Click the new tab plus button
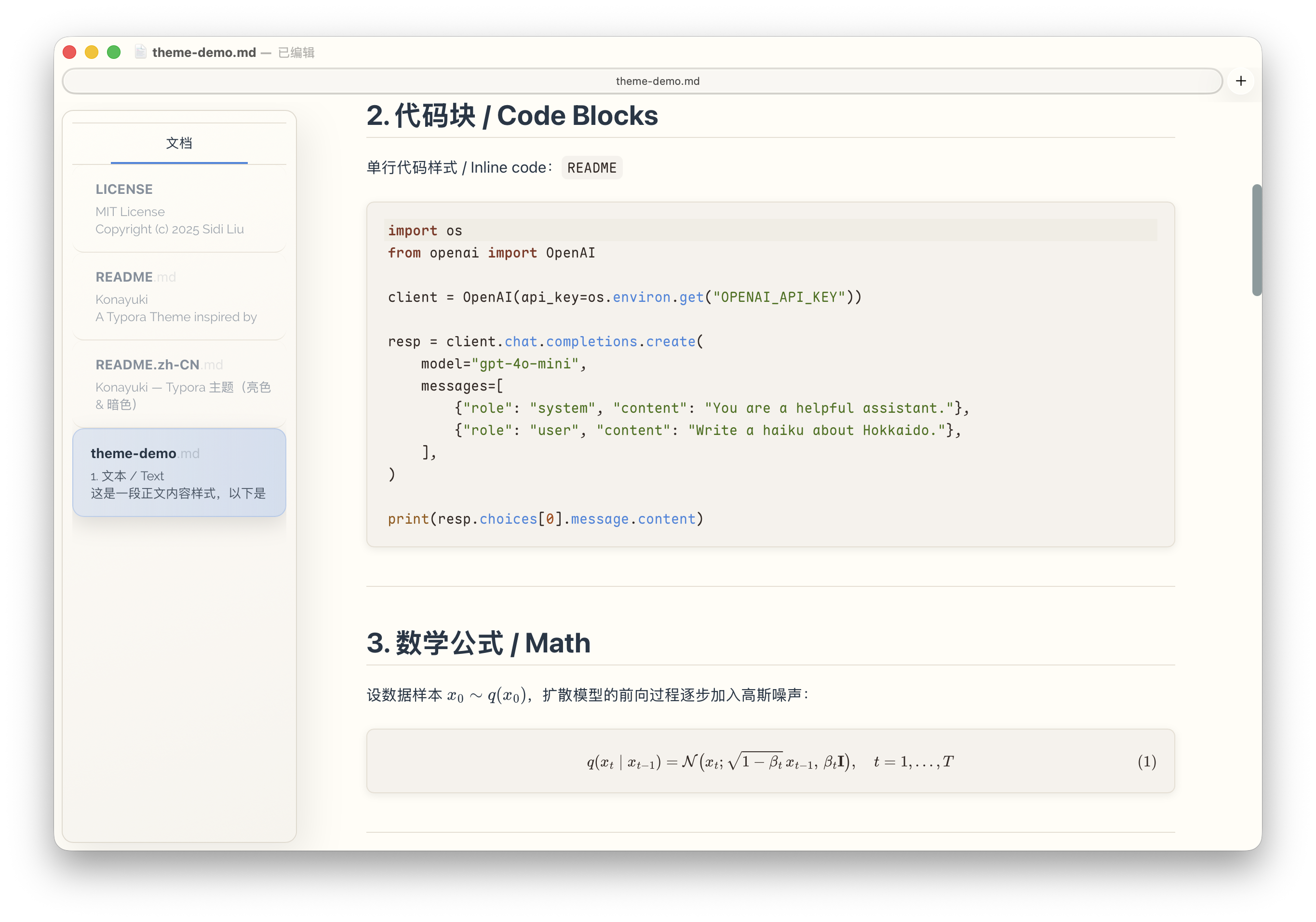 1240,81
